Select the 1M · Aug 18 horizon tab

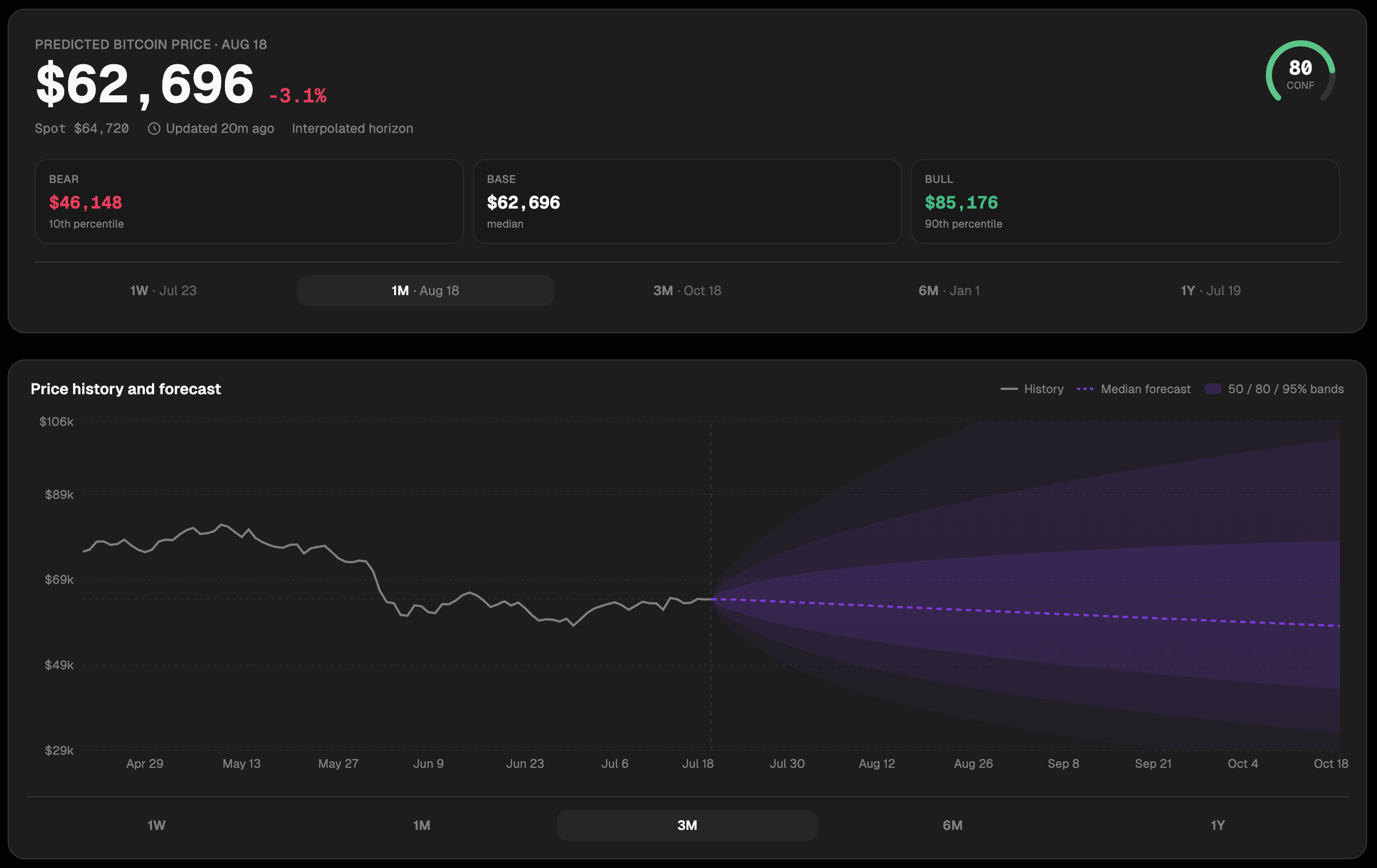click(x=425, y=290)
